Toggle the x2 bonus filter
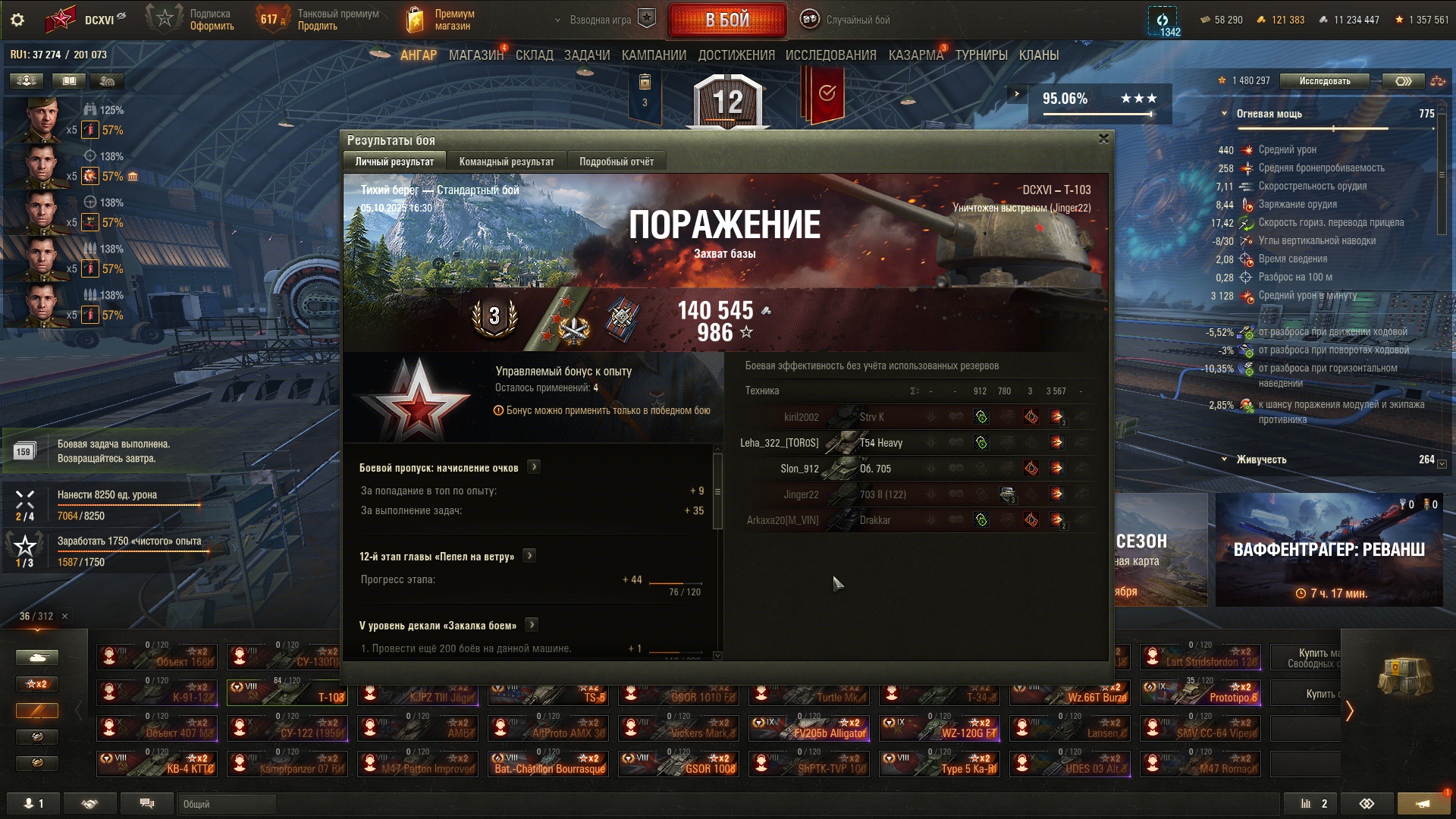Viewport: 1456px width, 819px height. tap(37, 684)
